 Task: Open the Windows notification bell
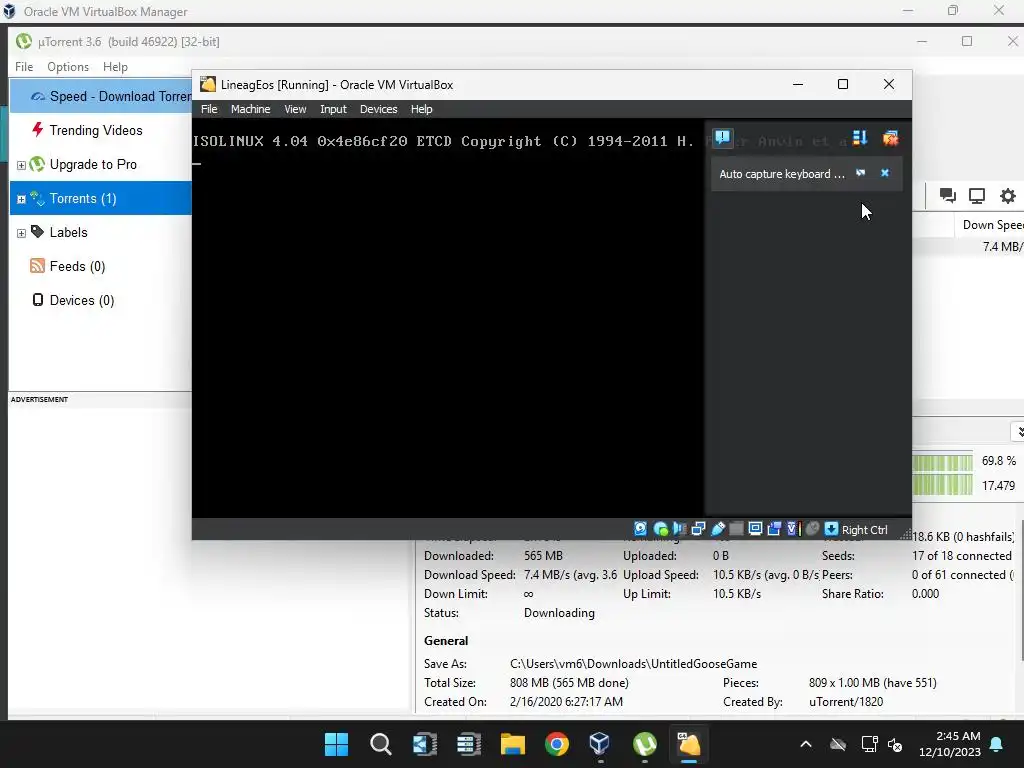(x=997, y=744)
